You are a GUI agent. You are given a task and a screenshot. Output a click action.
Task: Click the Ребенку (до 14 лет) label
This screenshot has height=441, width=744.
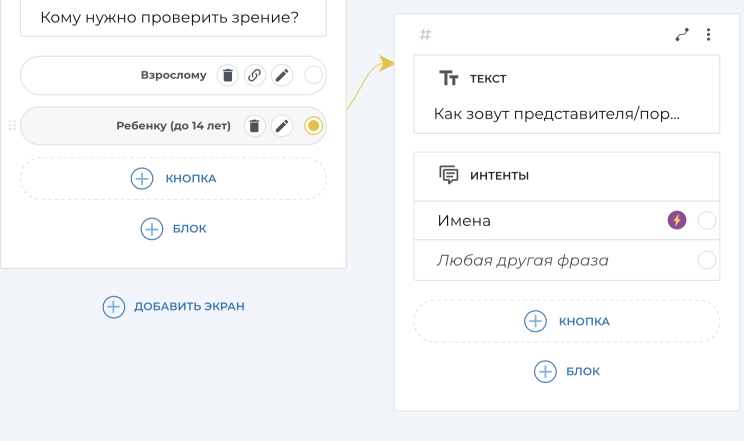[x=174, y=126]
